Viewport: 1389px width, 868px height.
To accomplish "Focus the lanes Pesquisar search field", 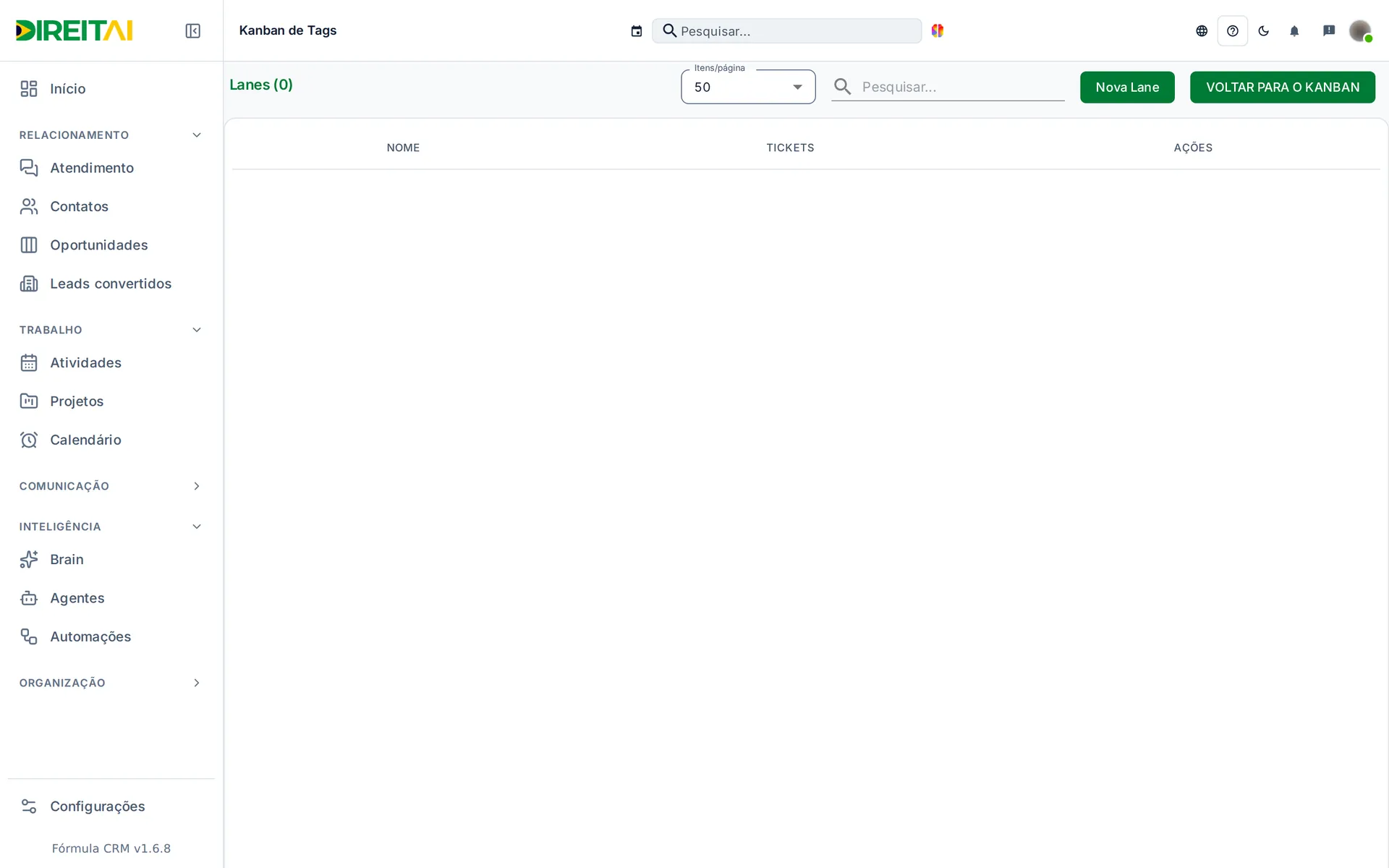I will (948, 87).
